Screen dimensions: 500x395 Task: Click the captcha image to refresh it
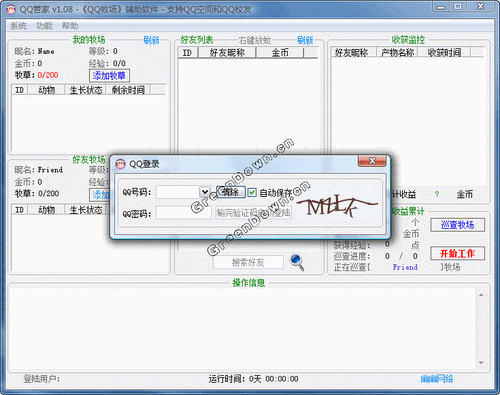(x=337, y=207)
